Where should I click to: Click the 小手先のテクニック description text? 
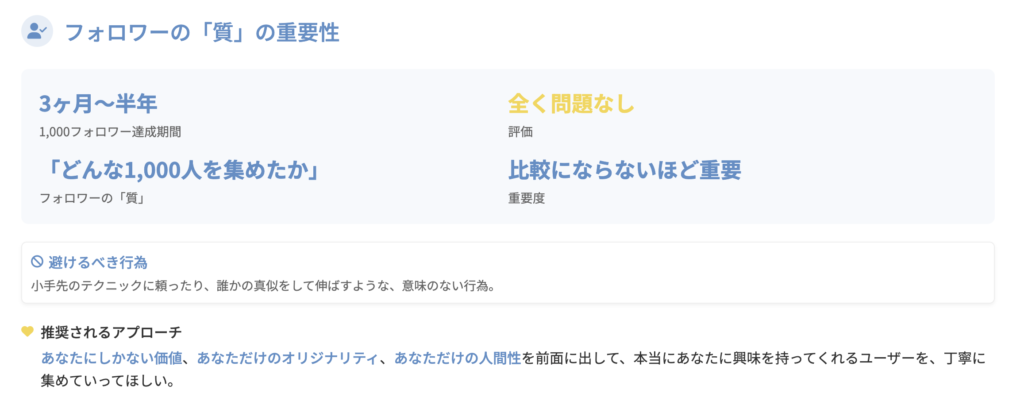click(263, 286)
